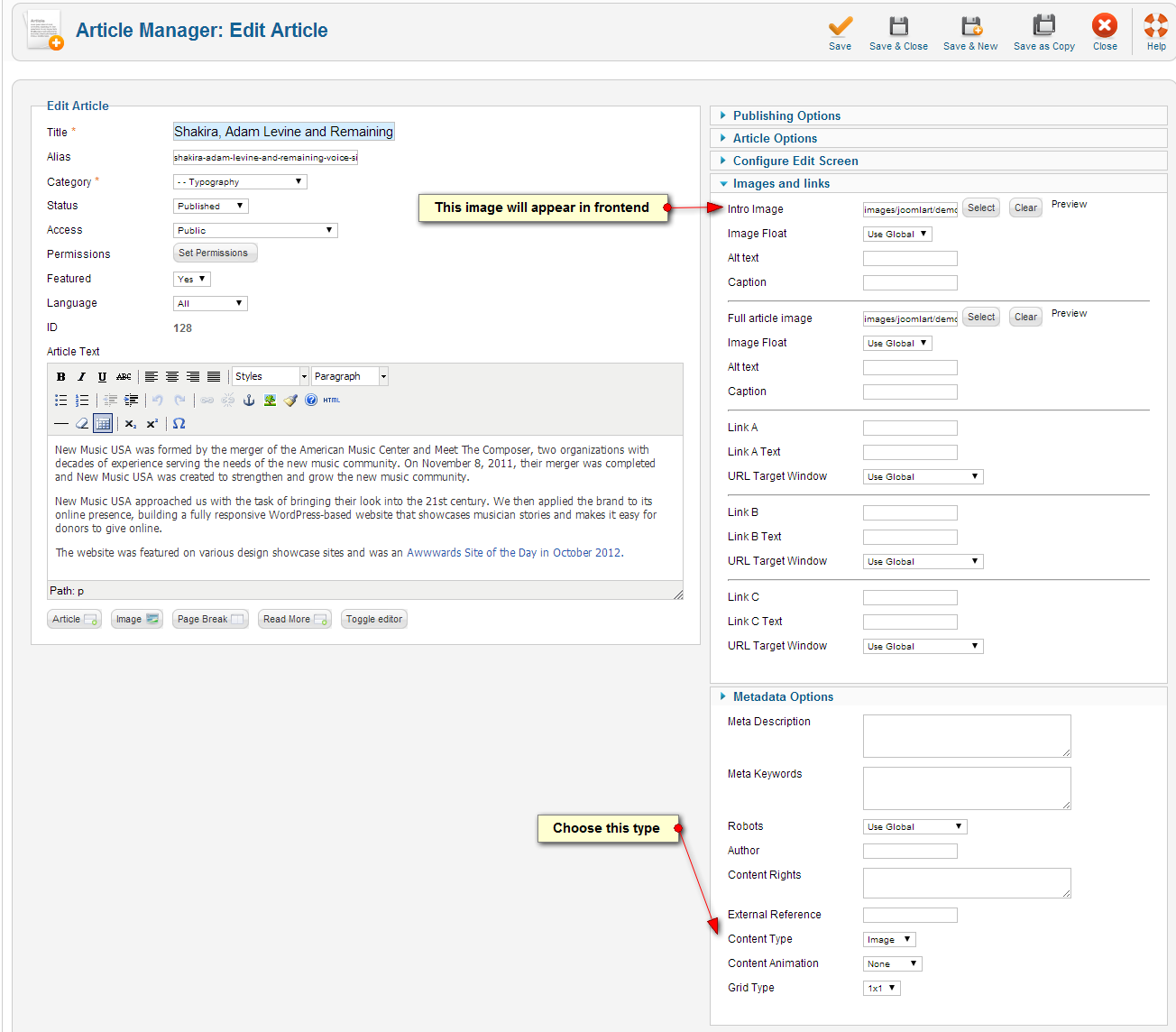This screenshot has width=1176, height=1032.
Task: Click Select button for Intro Image
Action: [x=981, y=208]
